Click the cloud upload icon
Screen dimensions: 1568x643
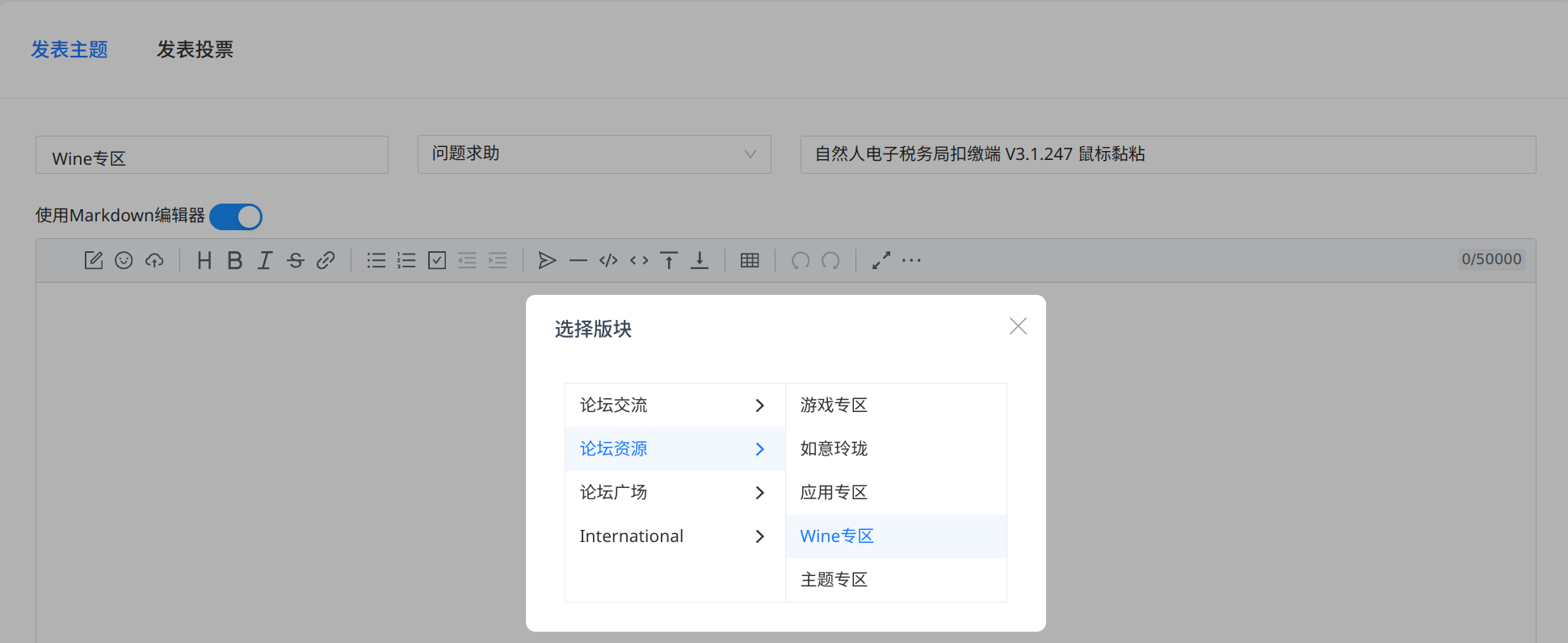154,260
